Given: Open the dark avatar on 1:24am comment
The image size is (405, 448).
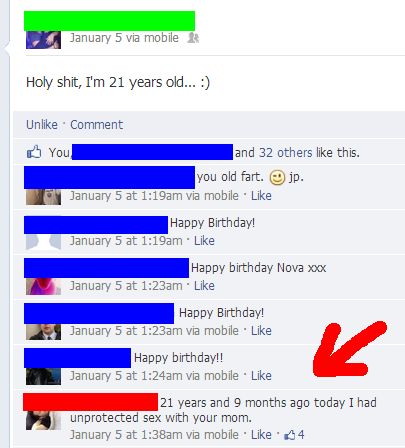Looking at the screenshot, I should click(43, 376).
